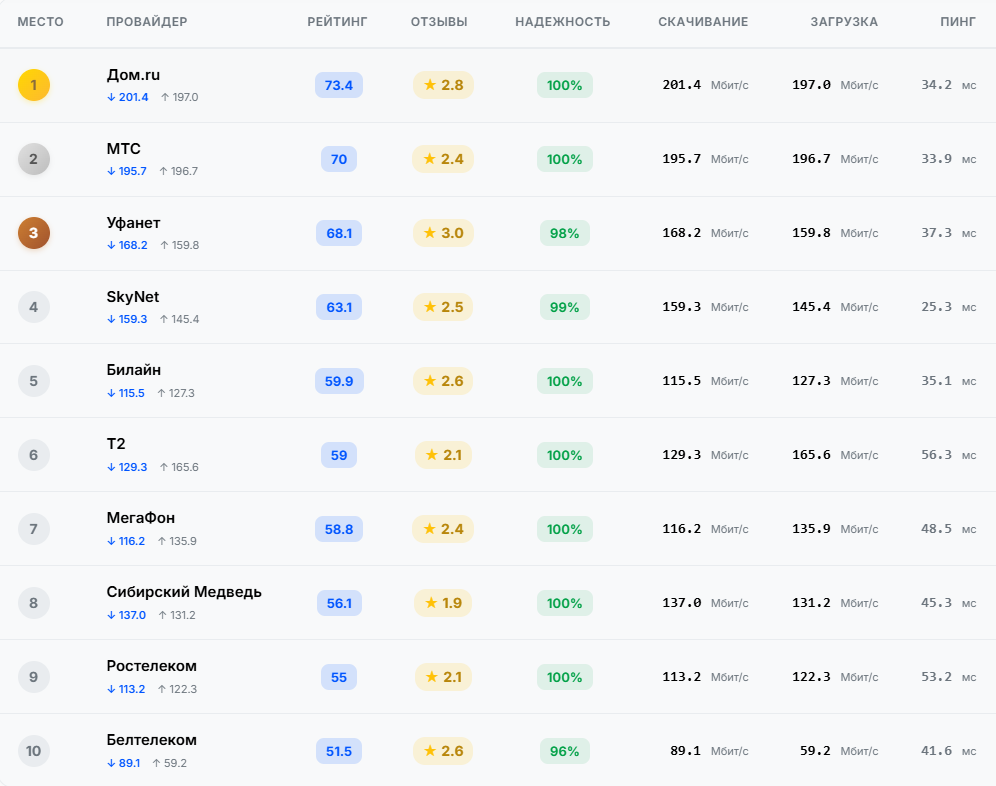The width and height of the screenshot is (996, 786).
Task: Click the 56.1 rating badge
Action: pos(339,603)
